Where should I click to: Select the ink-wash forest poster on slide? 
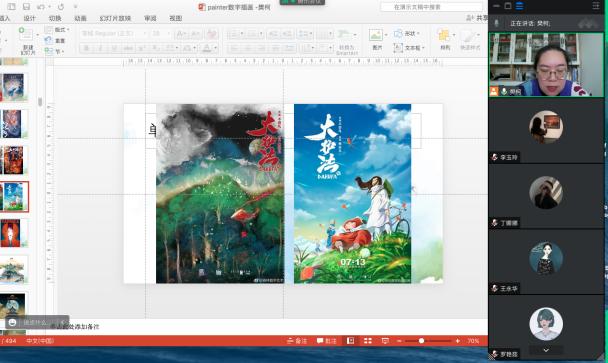tap(220, 194)
